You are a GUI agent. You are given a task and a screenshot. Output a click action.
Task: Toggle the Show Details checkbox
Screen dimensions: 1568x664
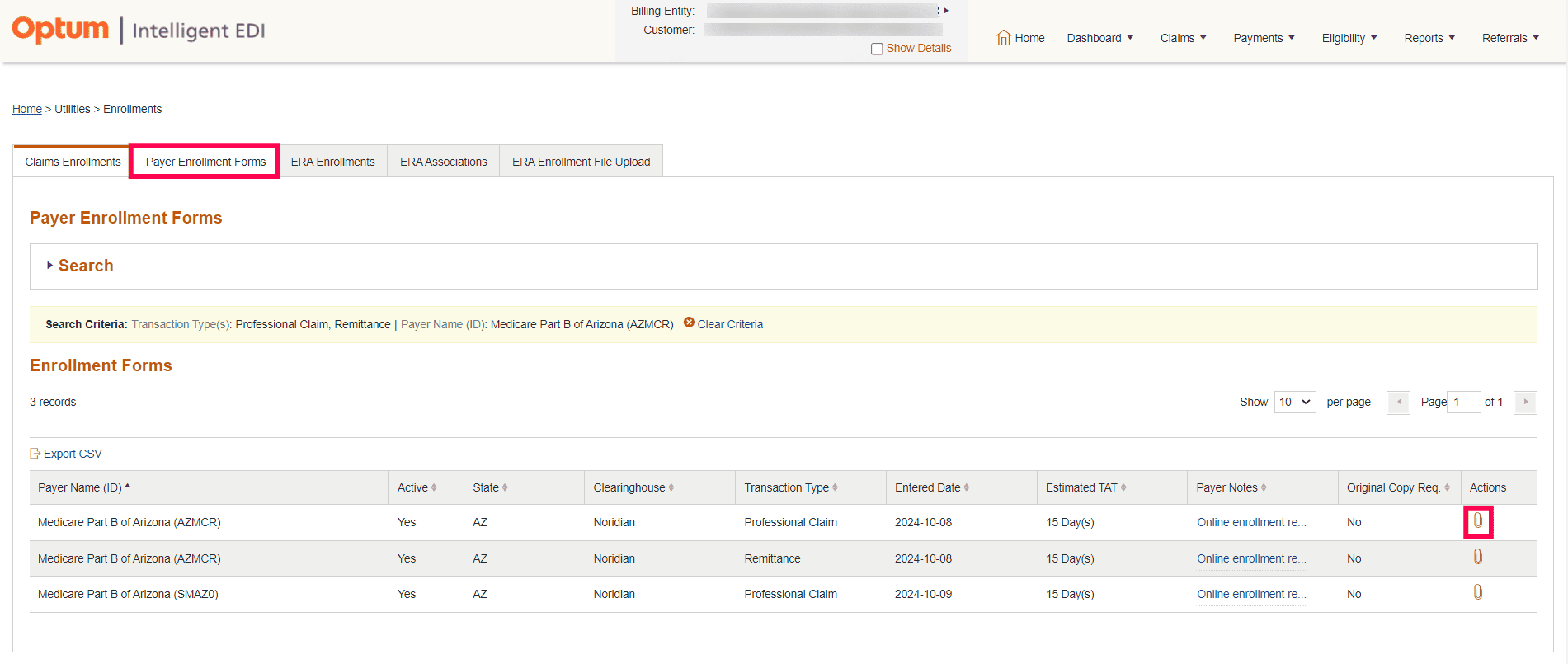point(877,49)
